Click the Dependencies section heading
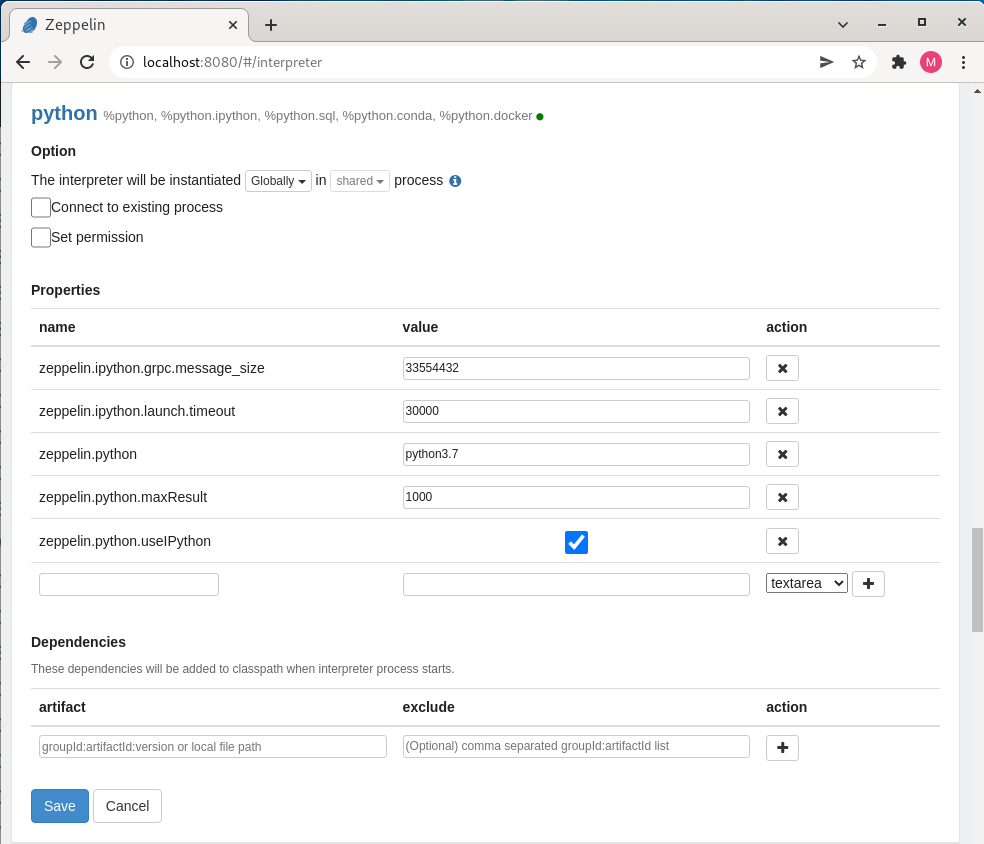984x844 pixels. pos(78,642)
